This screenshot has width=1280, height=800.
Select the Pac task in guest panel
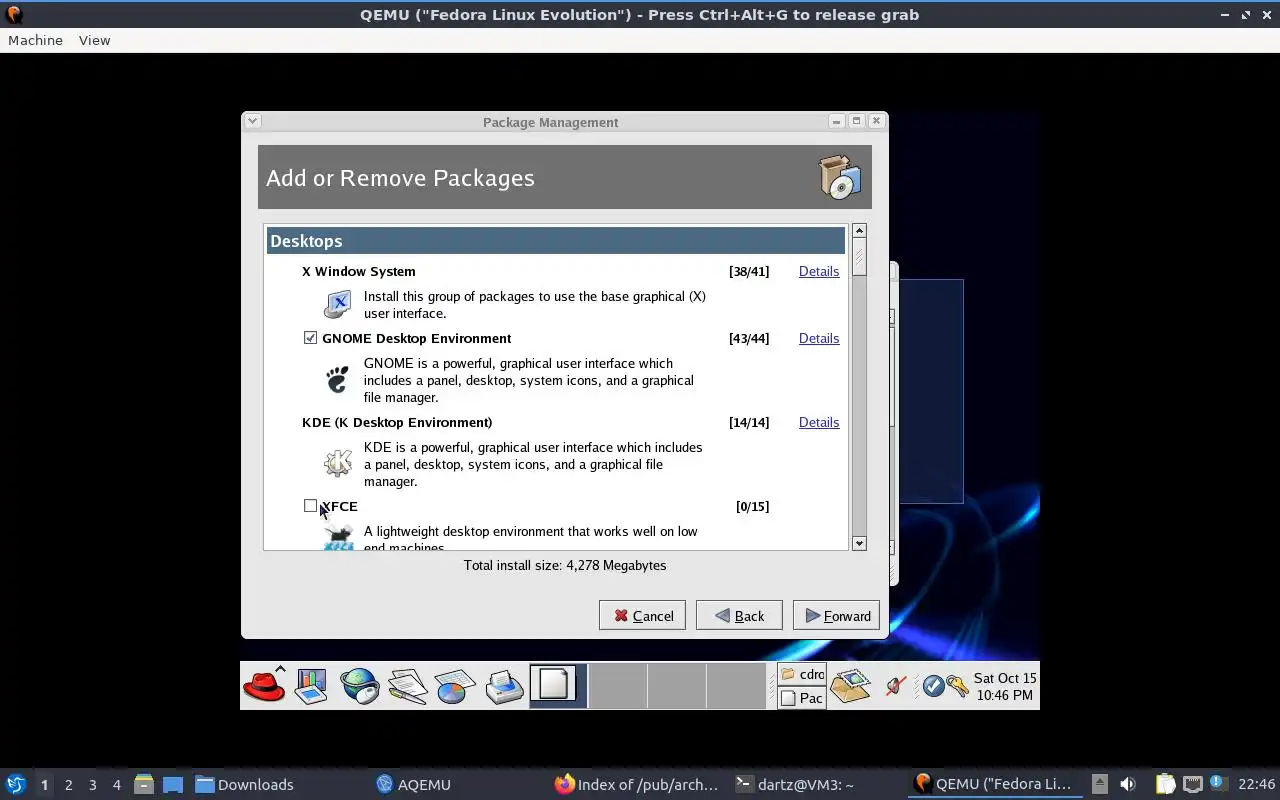click(x=802, y=698)
